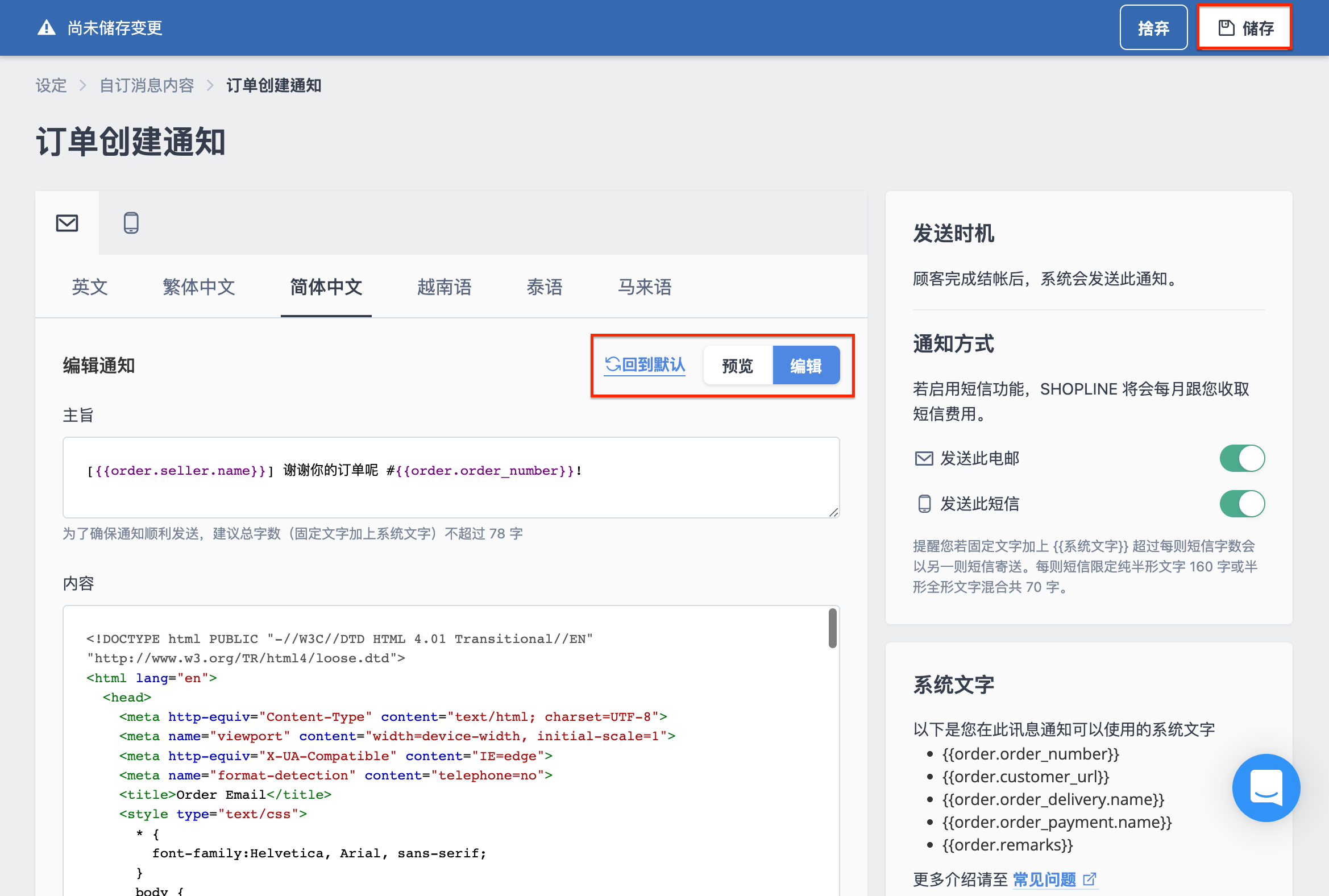The width and height of the screenshot is (1329, 896).
Task: Toggle the 发送此短信 SMS switch
Action: click(x=1241, y=504)
